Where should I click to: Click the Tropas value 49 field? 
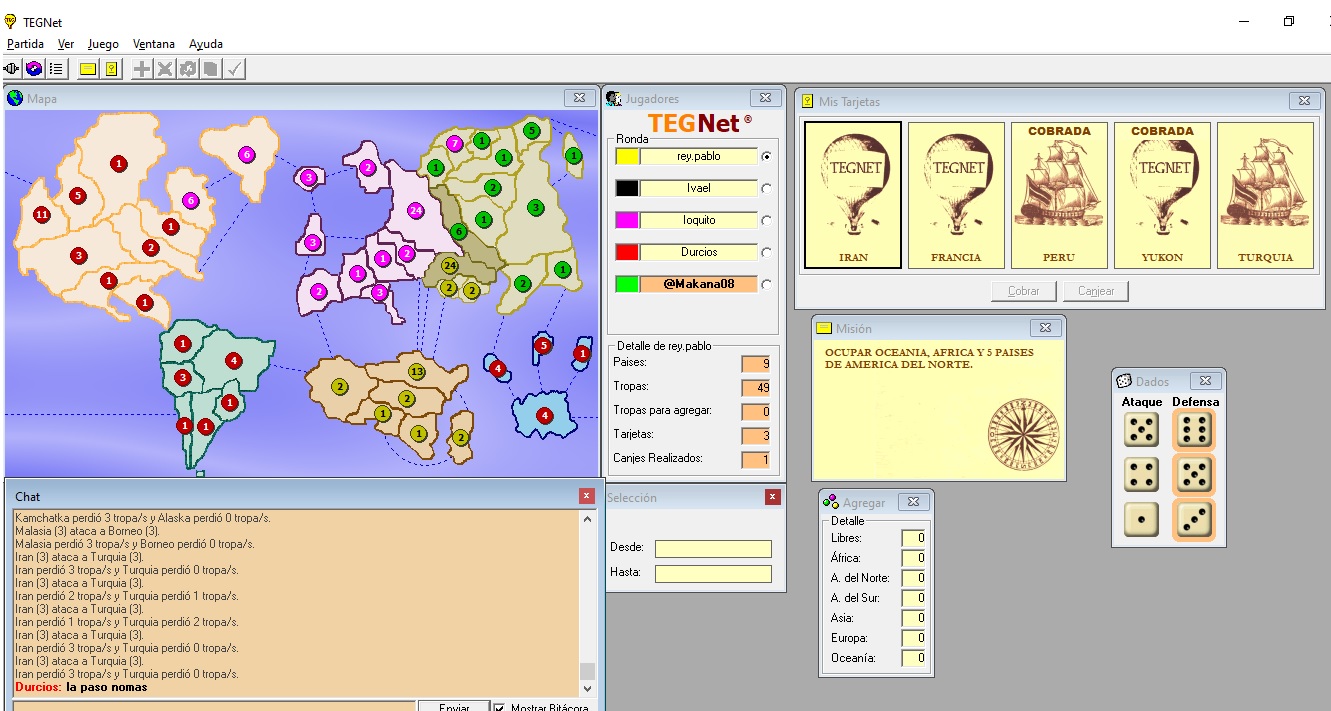pos(756,387)
